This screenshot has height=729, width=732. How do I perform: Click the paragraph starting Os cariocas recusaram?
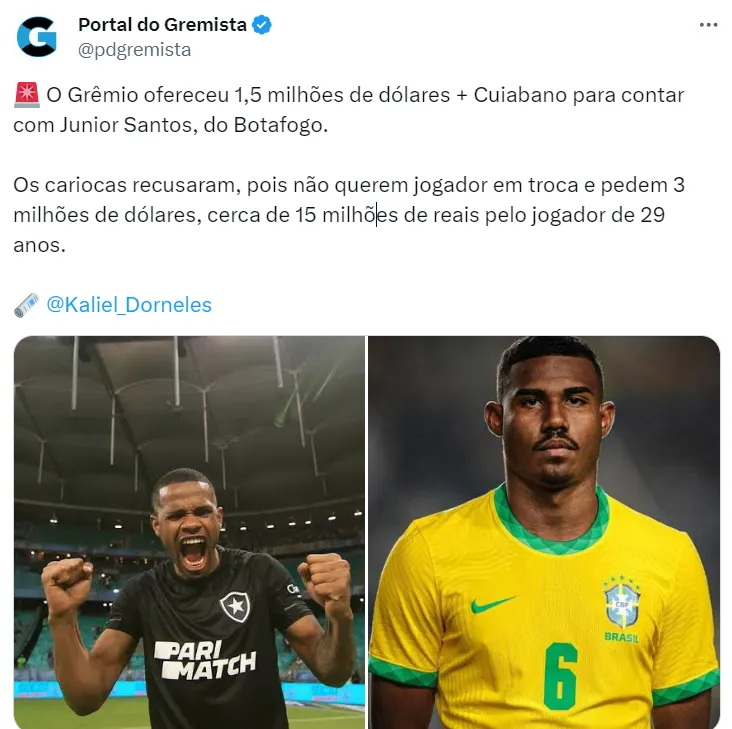tap(349, 215)
